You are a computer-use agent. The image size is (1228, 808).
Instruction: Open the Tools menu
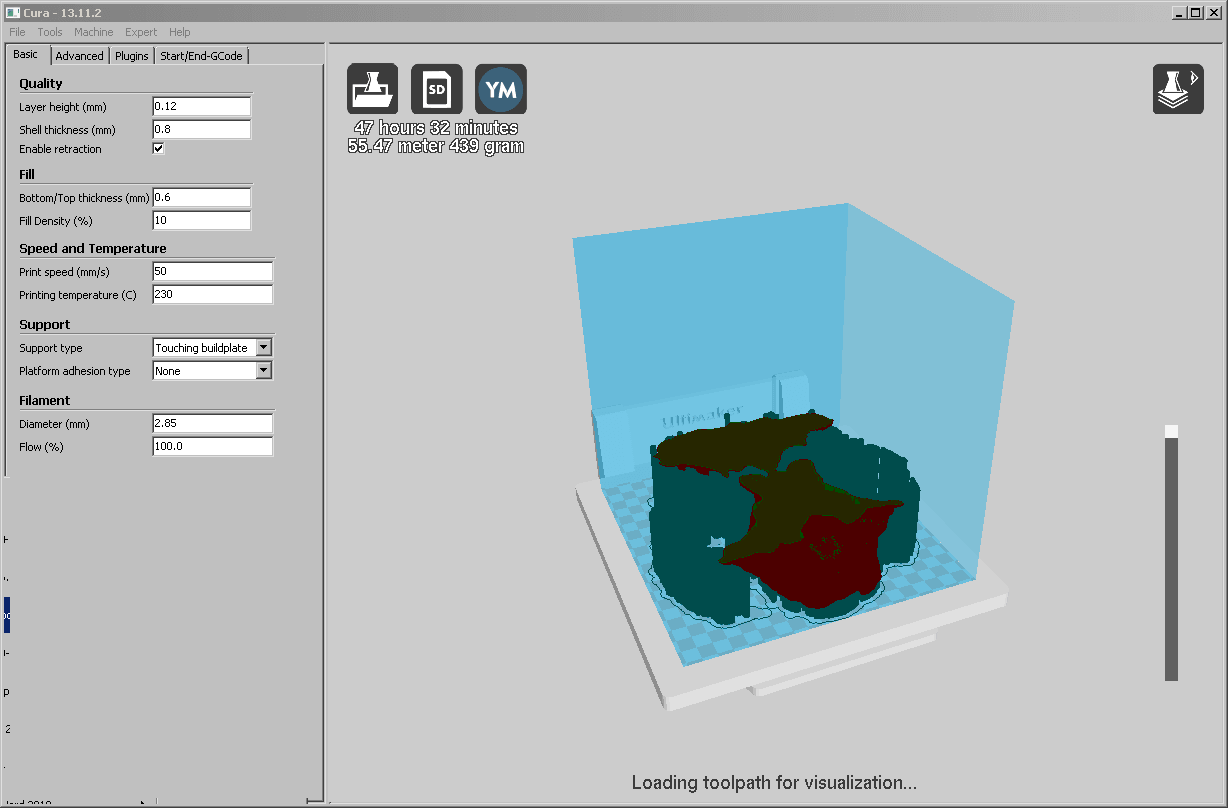[x=50, y=32]
